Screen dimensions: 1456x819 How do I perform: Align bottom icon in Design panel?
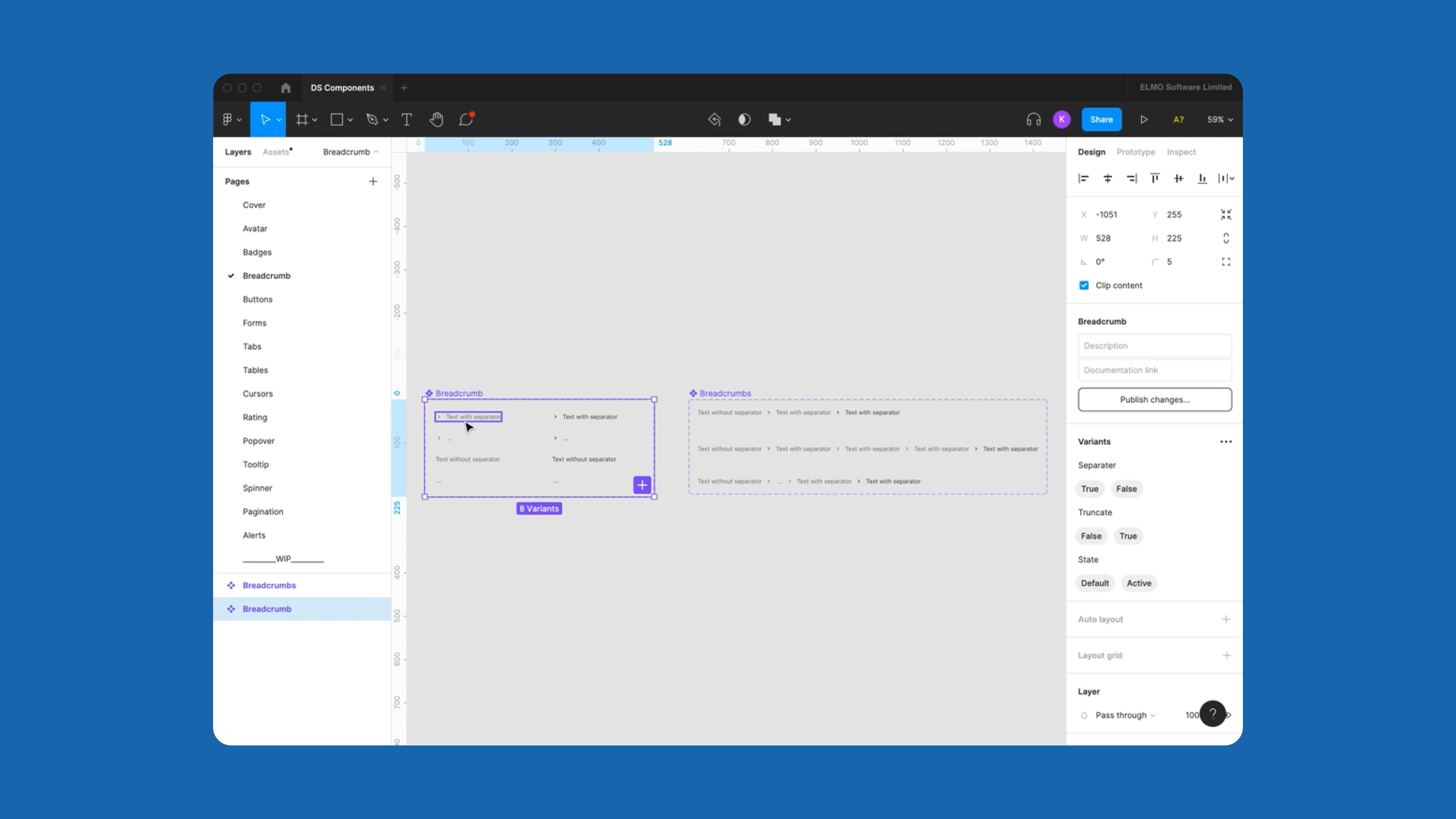click(x=1202, y=179)
